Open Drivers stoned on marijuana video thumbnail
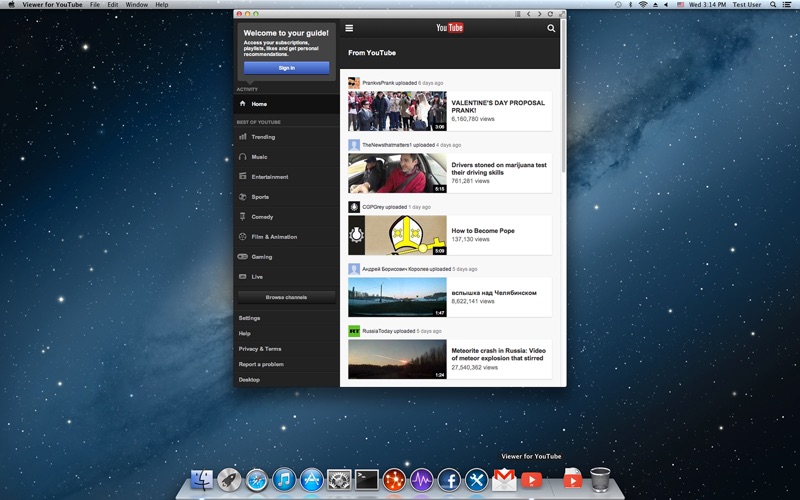 [397, 173]
